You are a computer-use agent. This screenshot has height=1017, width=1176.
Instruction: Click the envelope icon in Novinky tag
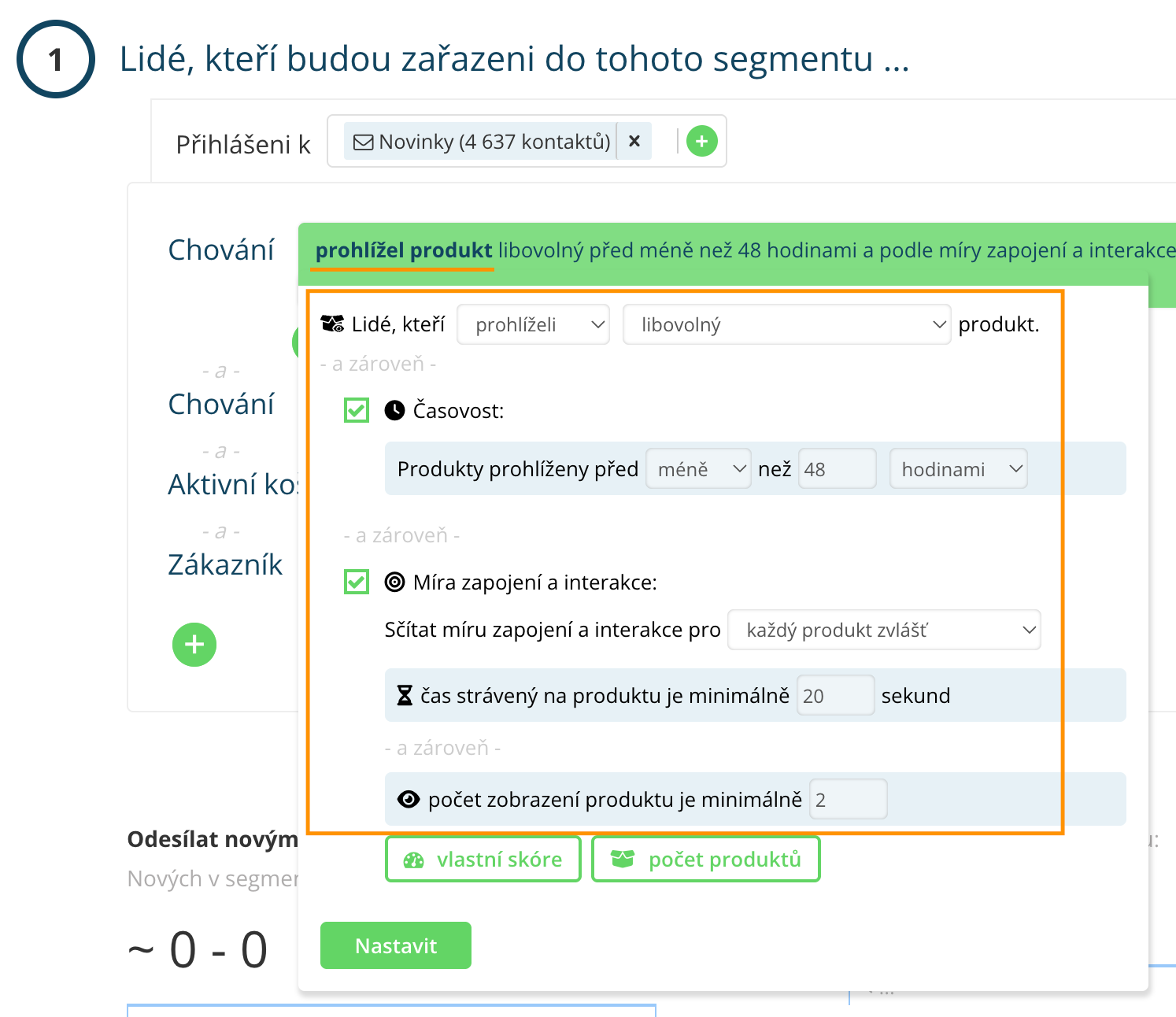click(x=363, y=142)
